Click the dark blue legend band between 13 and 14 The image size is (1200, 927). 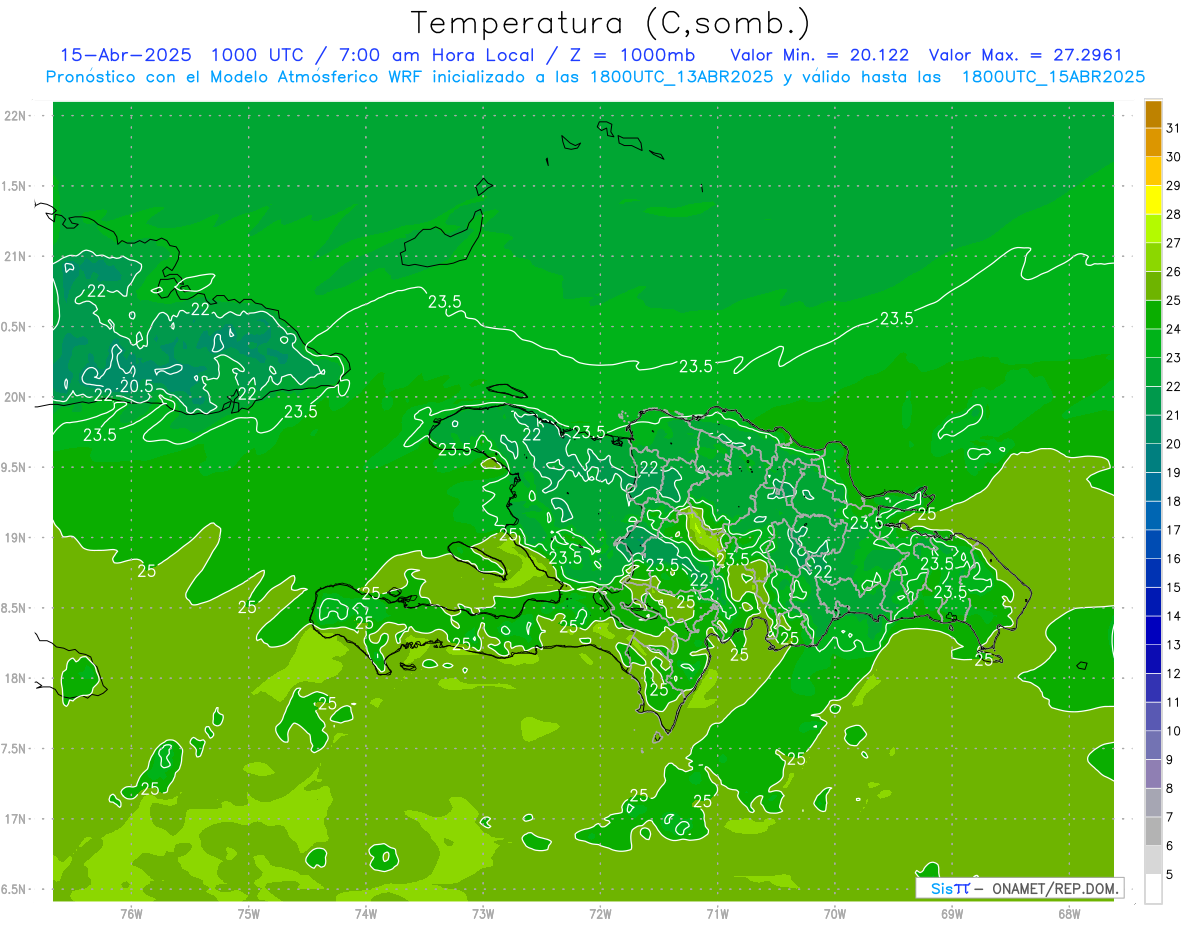pos(1153,631)
